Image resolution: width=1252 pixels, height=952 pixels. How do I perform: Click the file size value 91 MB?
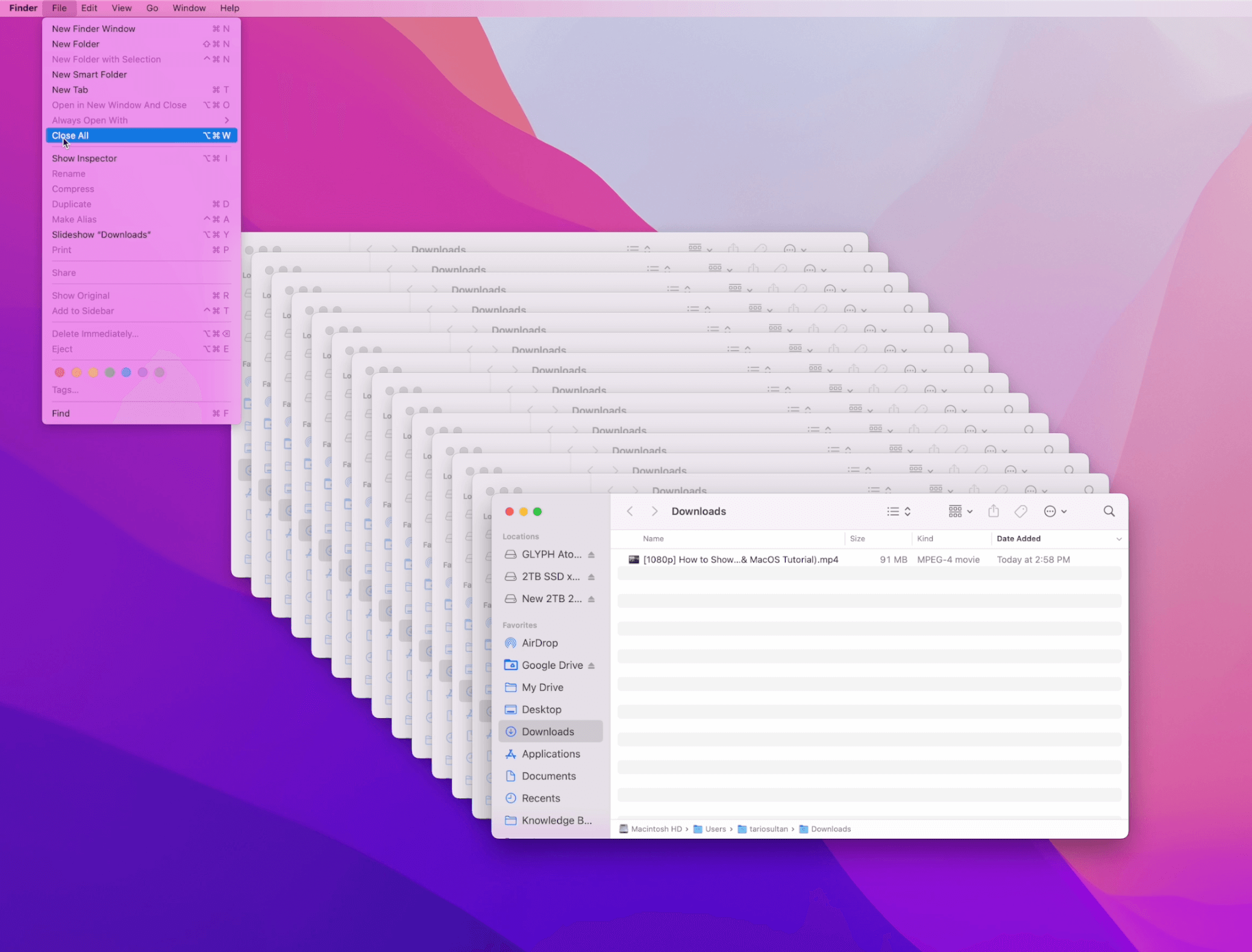coord(893,560)
